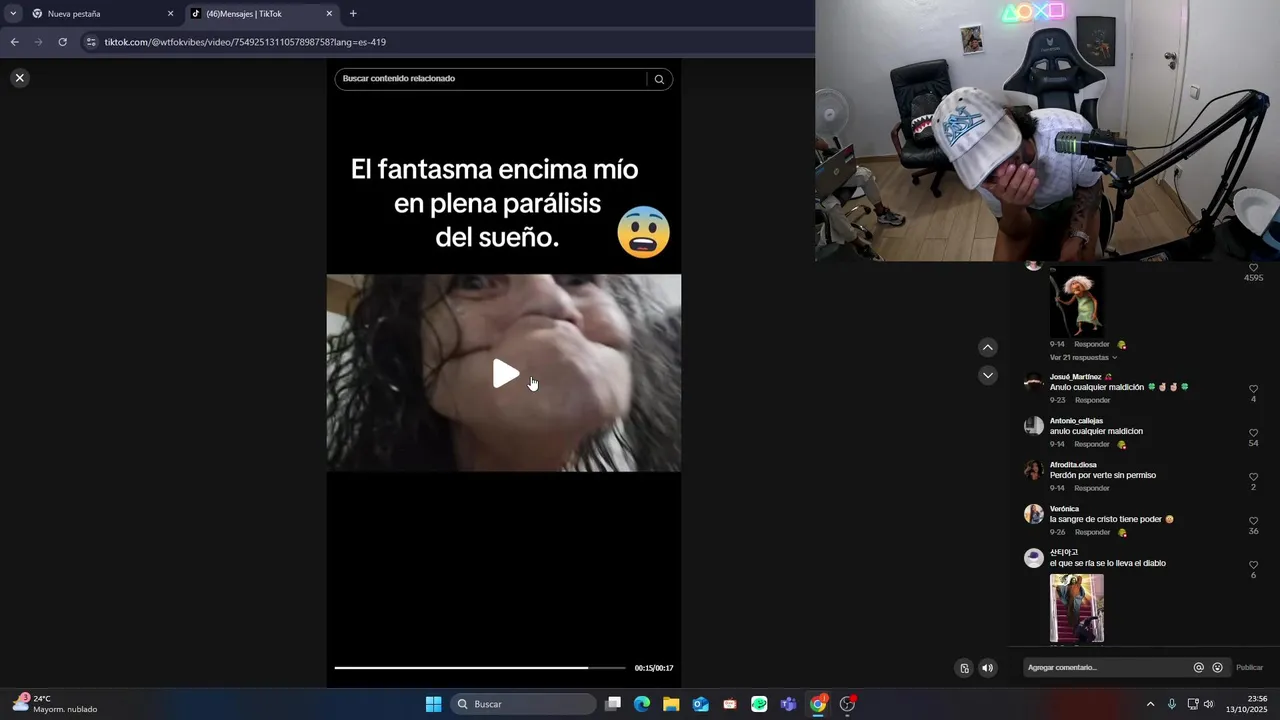Open a new browser tab with plus
1280x720 pixels.
353,14
